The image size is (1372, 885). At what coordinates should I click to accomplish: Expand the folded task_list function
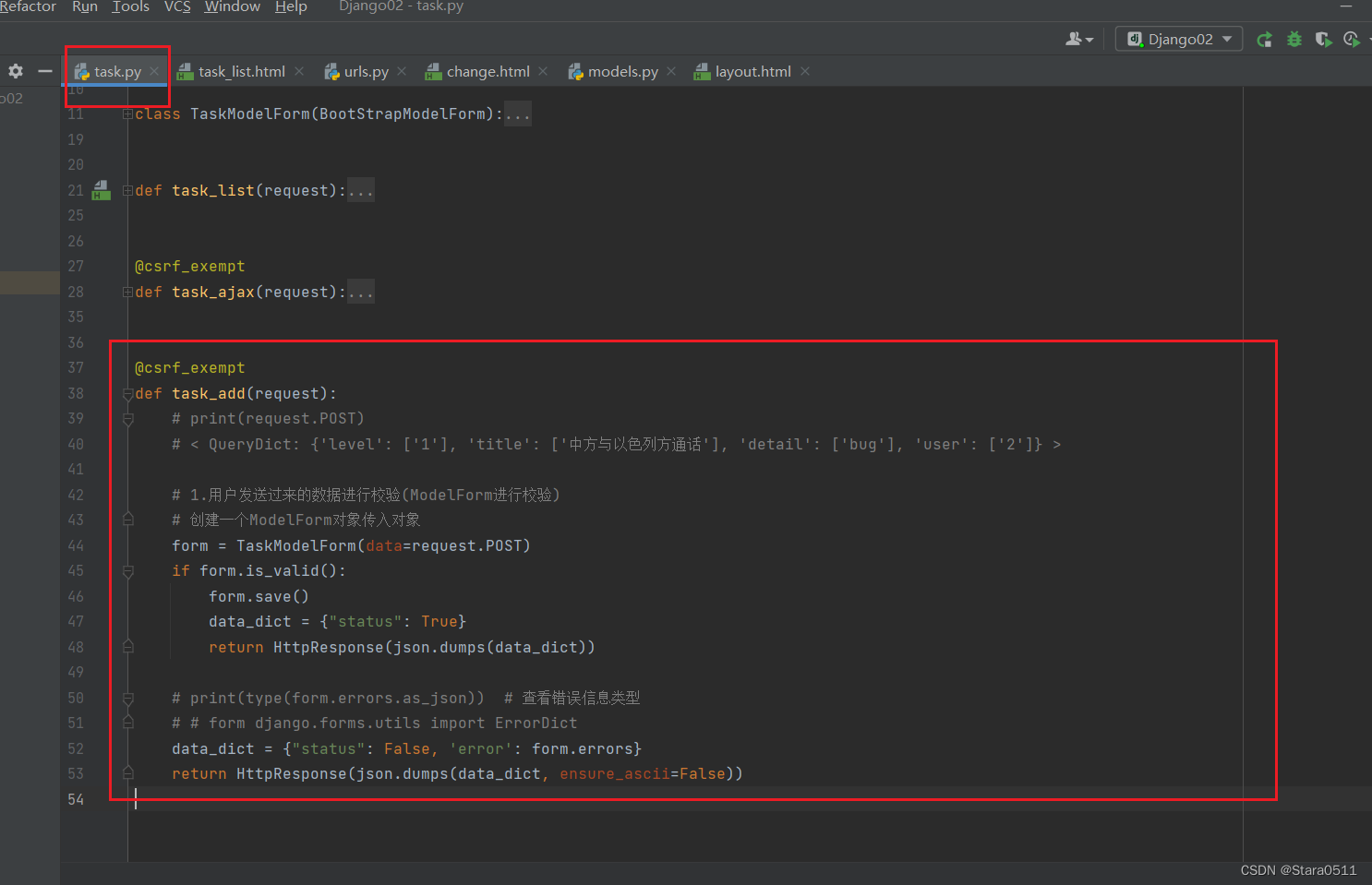127,191
